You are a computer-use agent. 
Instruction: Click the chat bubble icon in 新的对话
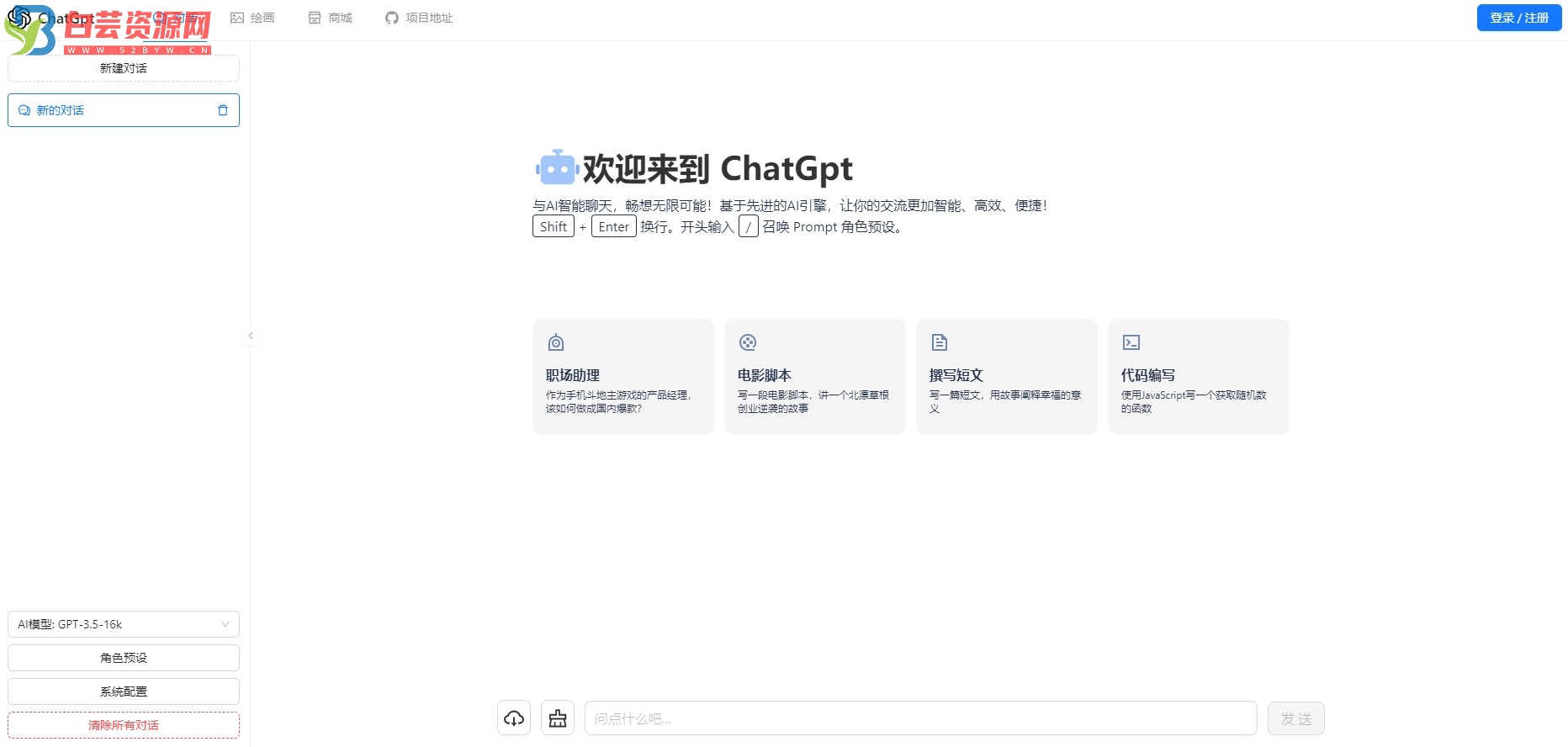pyautogui.click(x=24, y=110)
